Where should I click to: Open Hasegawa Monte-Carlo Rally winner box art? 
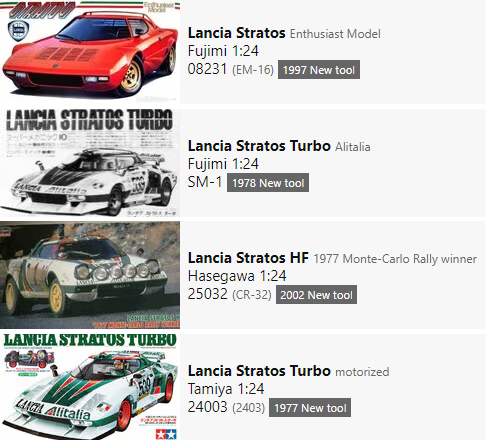click(90, 275)
